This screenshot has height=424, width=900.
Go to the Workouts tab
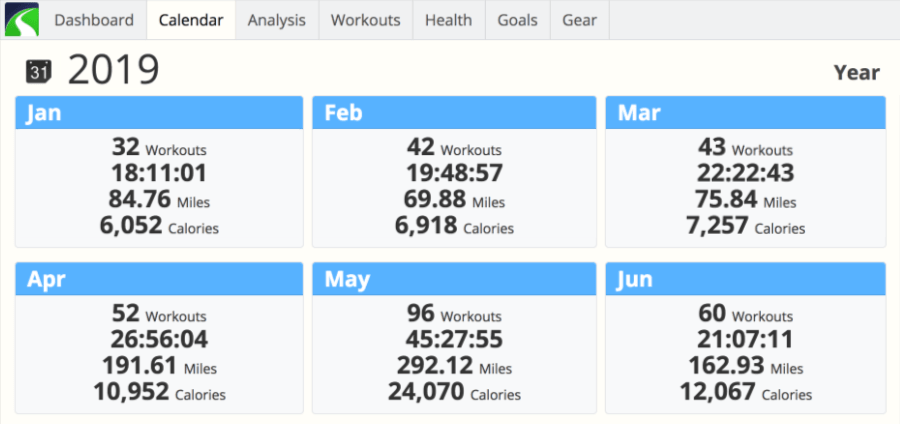click(366, 20)
